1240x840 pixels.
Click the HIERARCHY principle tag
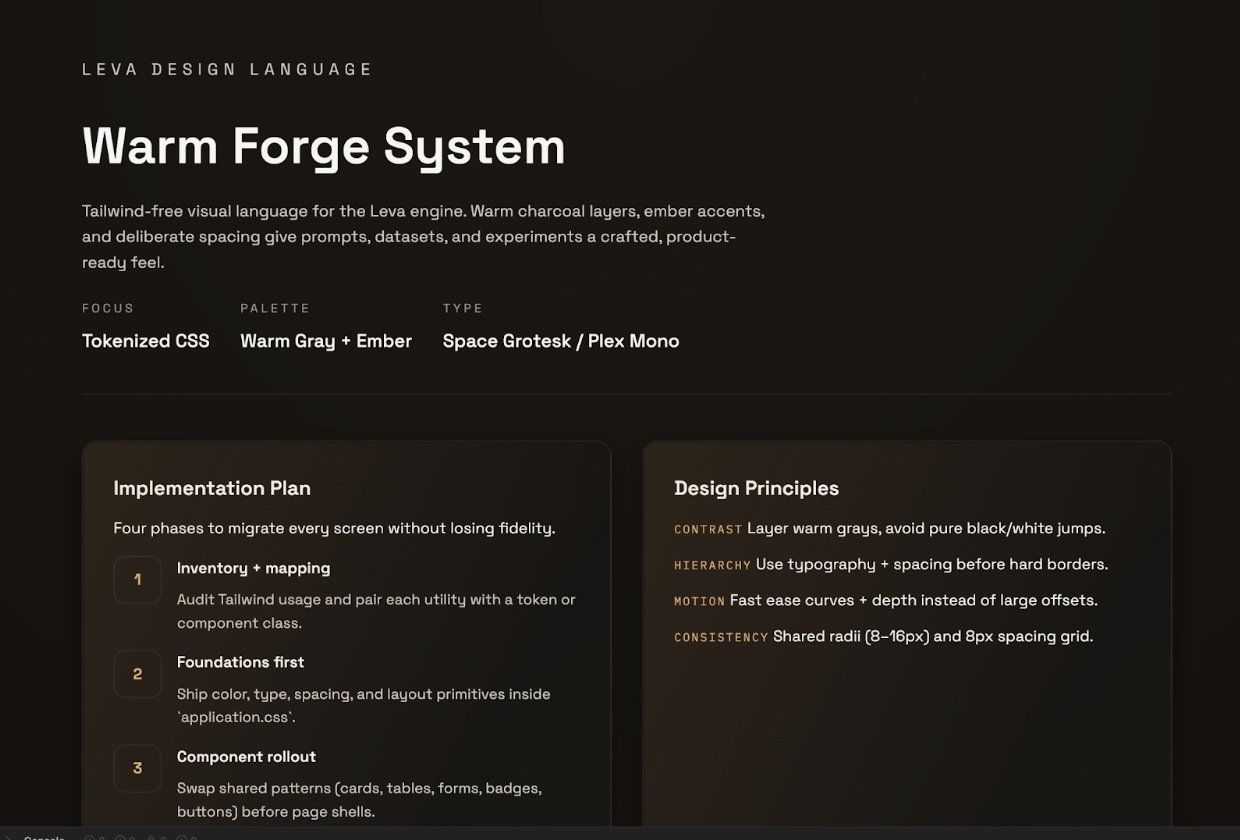pos(712,565)
